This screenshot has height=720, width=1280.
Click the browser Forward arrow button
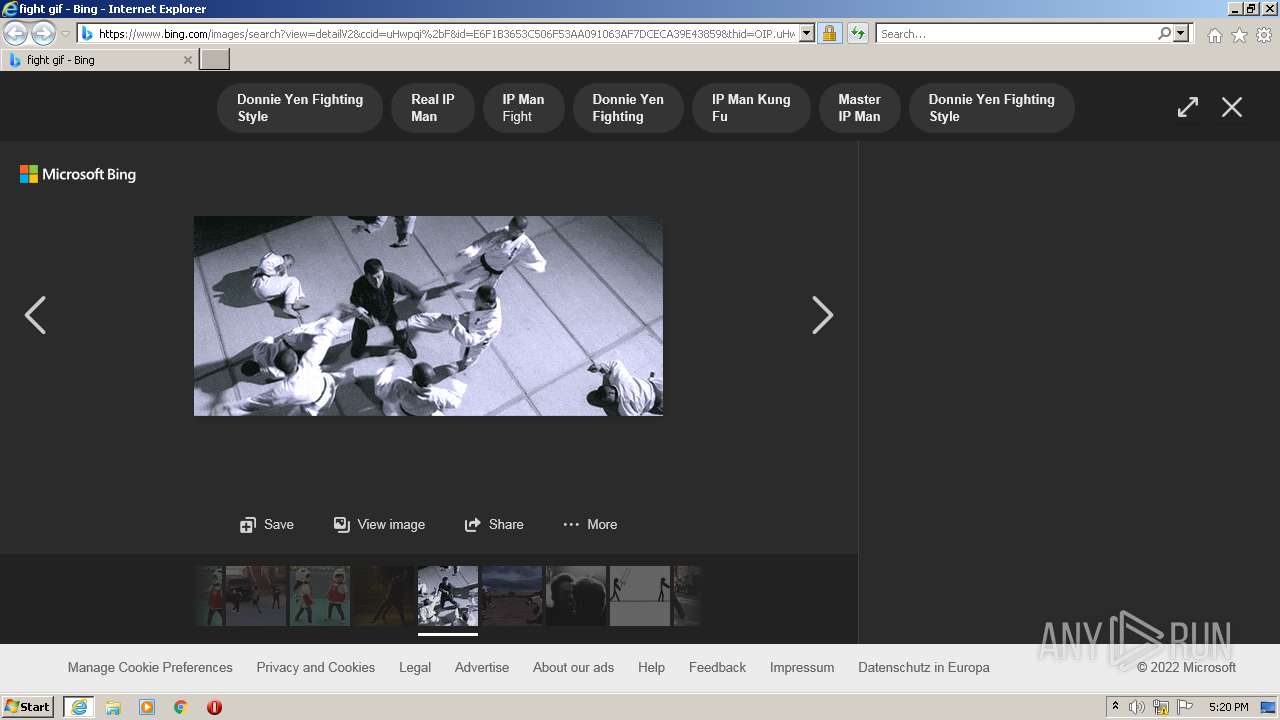click(43, 34)
